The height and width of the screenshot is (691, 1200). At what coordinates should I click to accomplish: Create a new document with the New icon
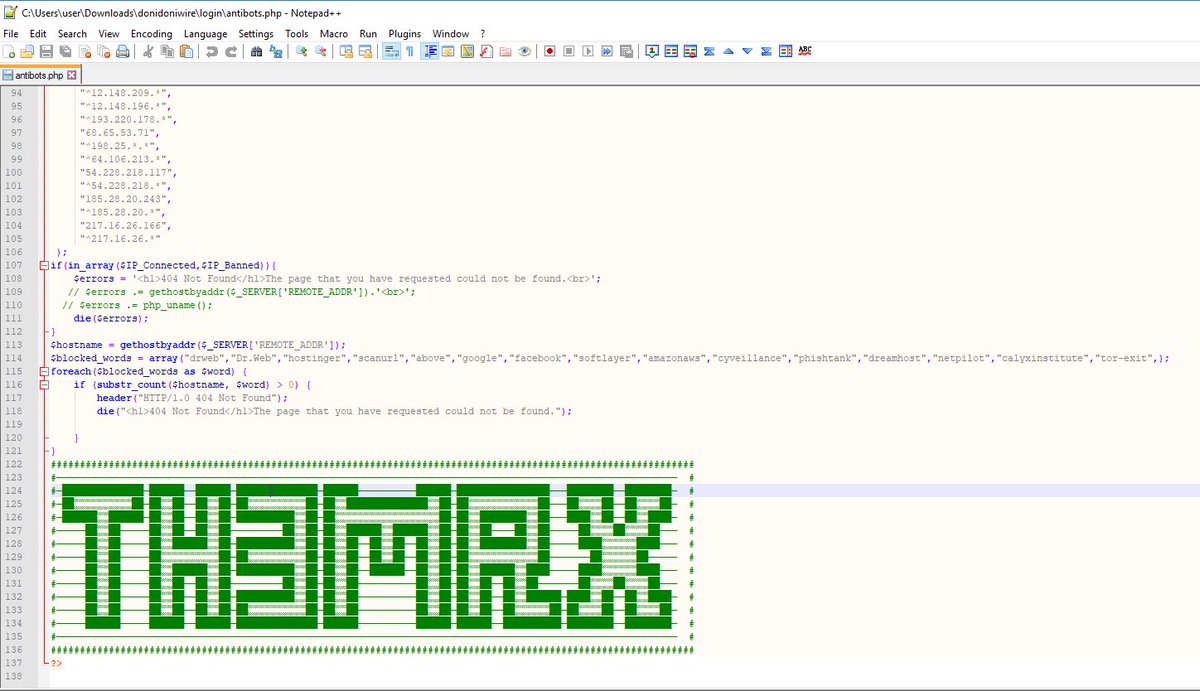tap(10, 51)
